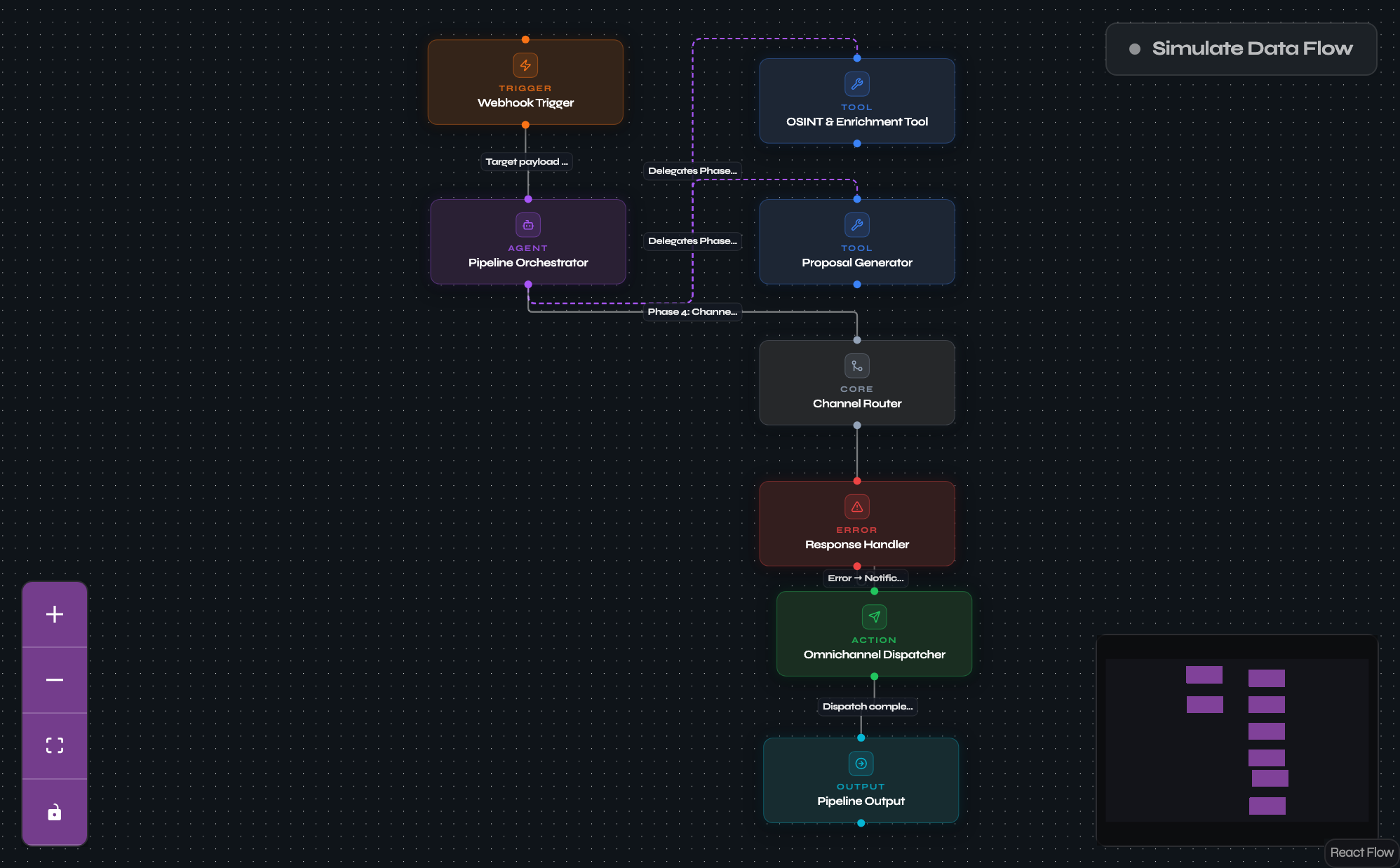Screen dimensions: 1400x868
Task: Click the Pipeline Output arrow icon
Action: coord(861,764)
